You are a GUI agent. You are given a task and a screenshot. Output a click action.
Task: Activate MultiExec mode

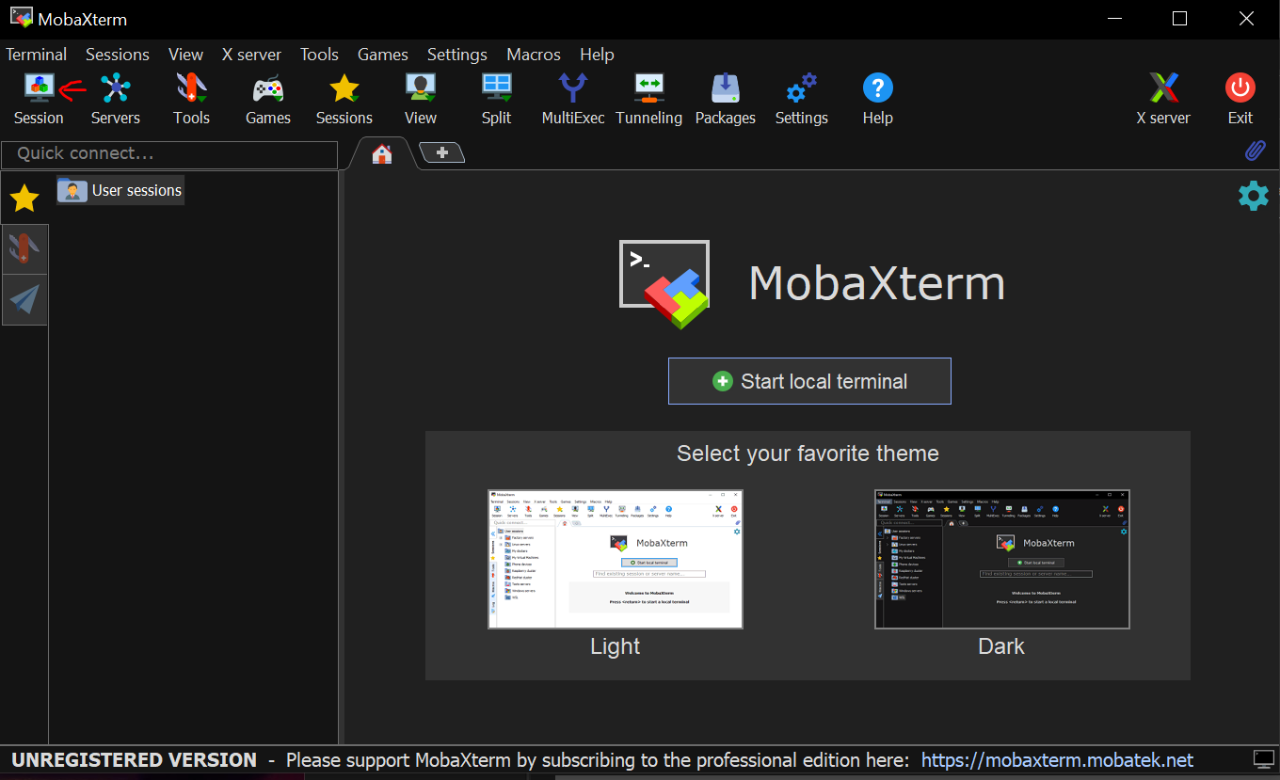click(x=572, y=95)
